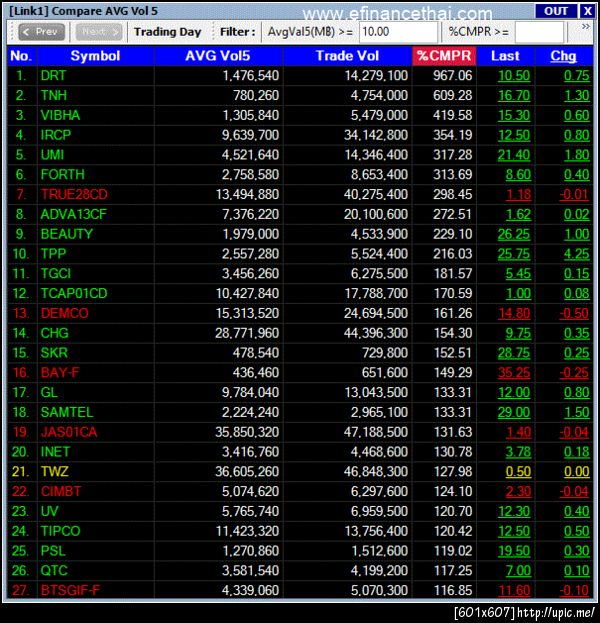Select symbol TPP
Viewport: 600px width, 623px height.
click(x=53, y=253)
